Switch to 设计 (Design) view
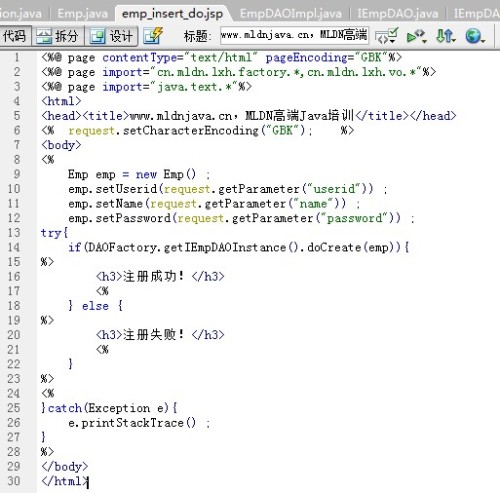The width and height of the screenshot is (500, 493). pos(112,36)
